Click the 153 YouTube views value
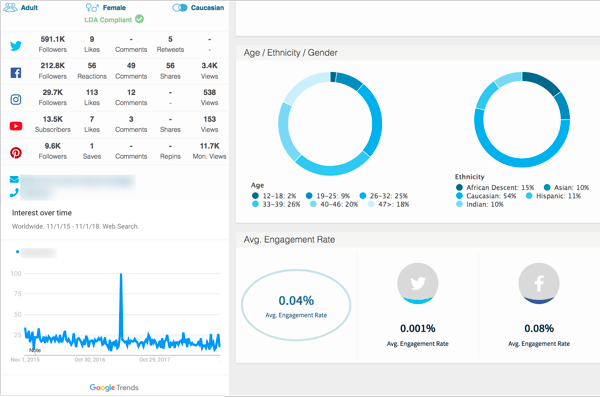Viewport: 600px width, 397px height. coord(210,119)
